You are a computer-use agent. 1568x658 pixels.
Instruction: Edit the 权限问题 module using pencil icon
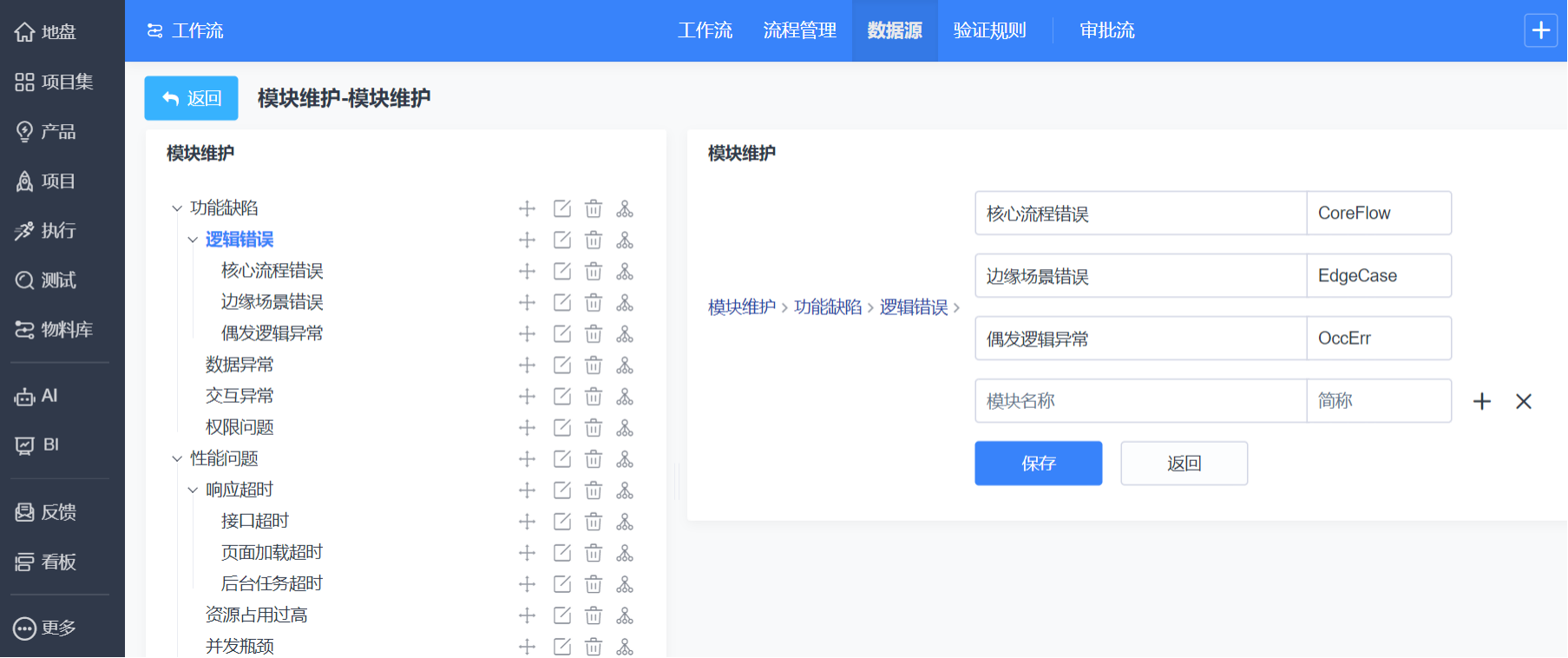coord(562,428)
